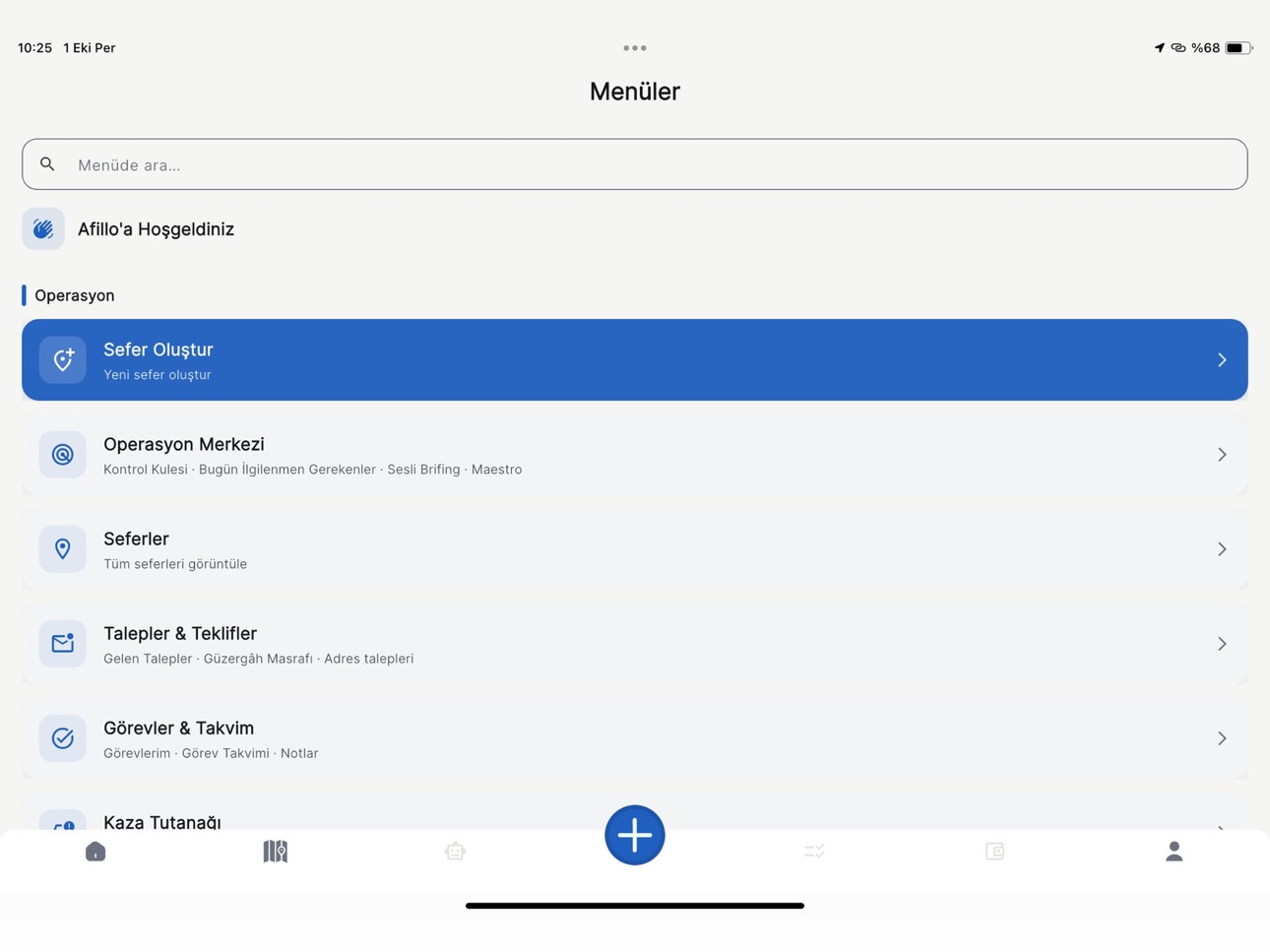
Task: Tap the battery icon in status bar
Action: [x=1238, y=47]
